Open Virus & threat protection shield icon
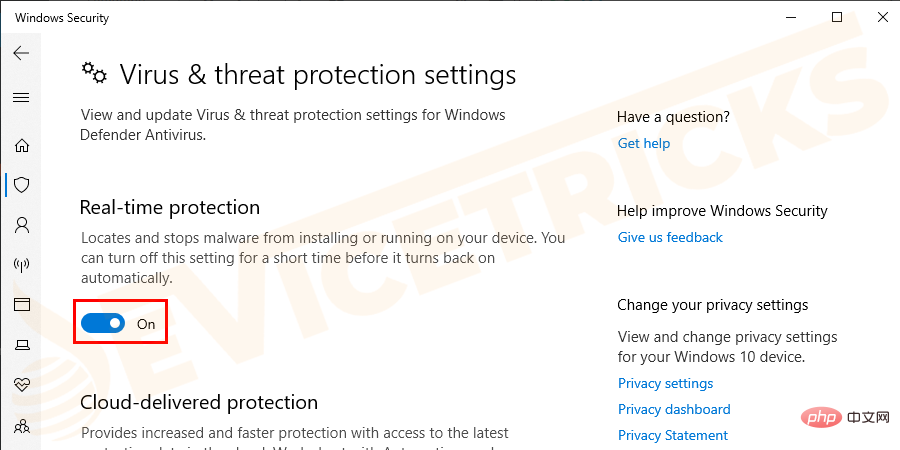This screenshot has height=450, width=900. pos(21,184)
